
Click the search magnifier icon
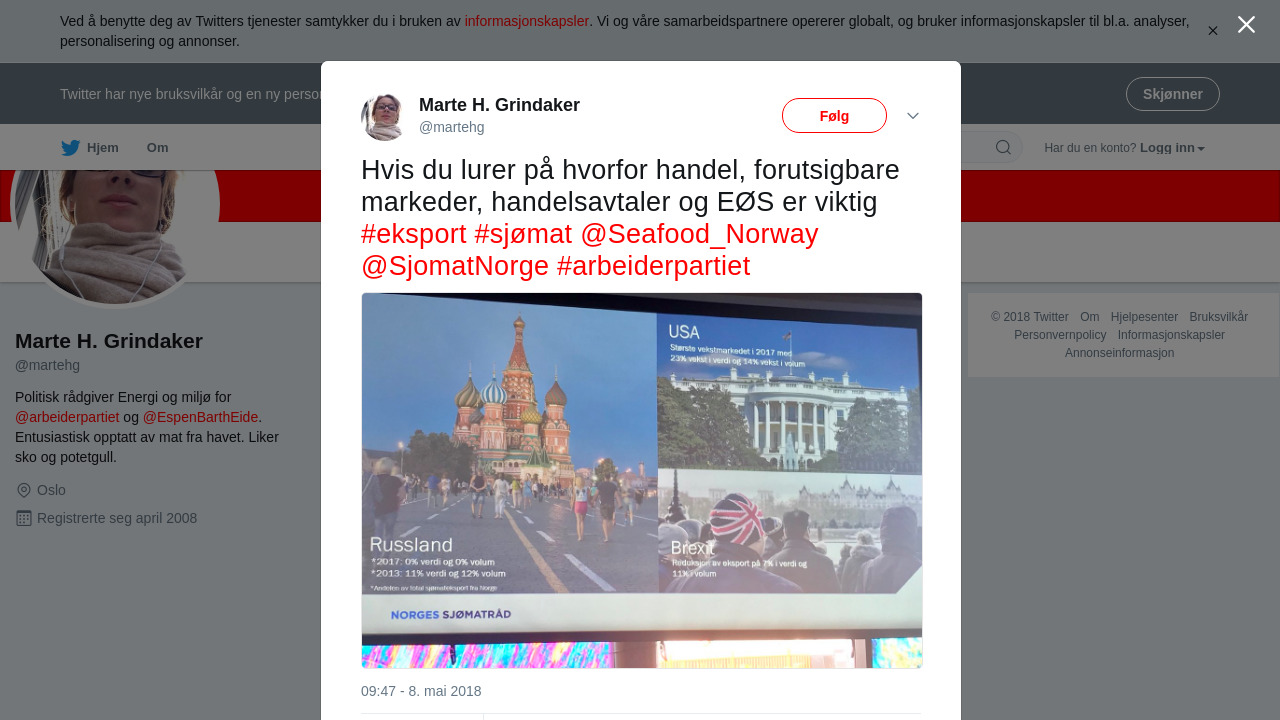click(x=1003, y=148)
